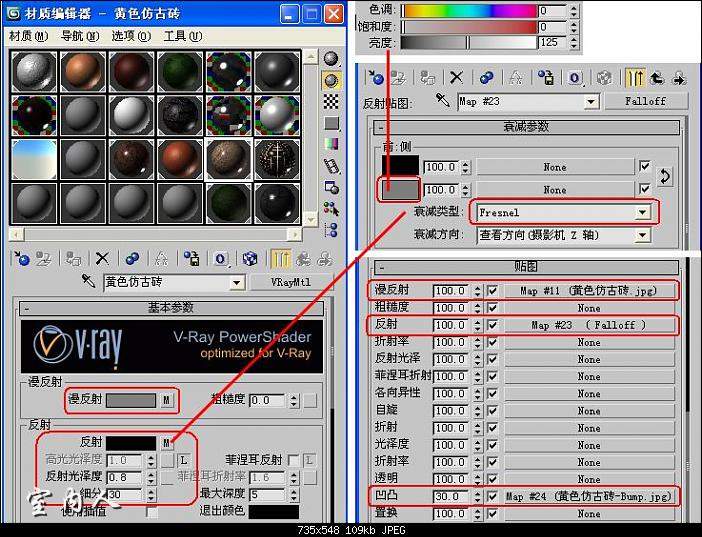Open the Map #23 name dropdown
The height and width of the screenshot is (537, 702).
point(591,102)
